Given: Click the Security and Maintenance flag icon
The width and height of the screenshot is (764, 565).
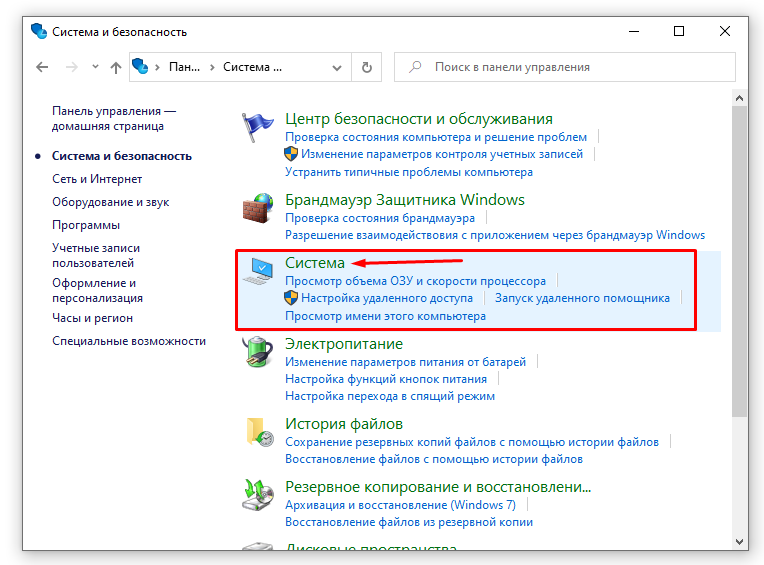Looking at the screenshot, I should pos(257,127).
